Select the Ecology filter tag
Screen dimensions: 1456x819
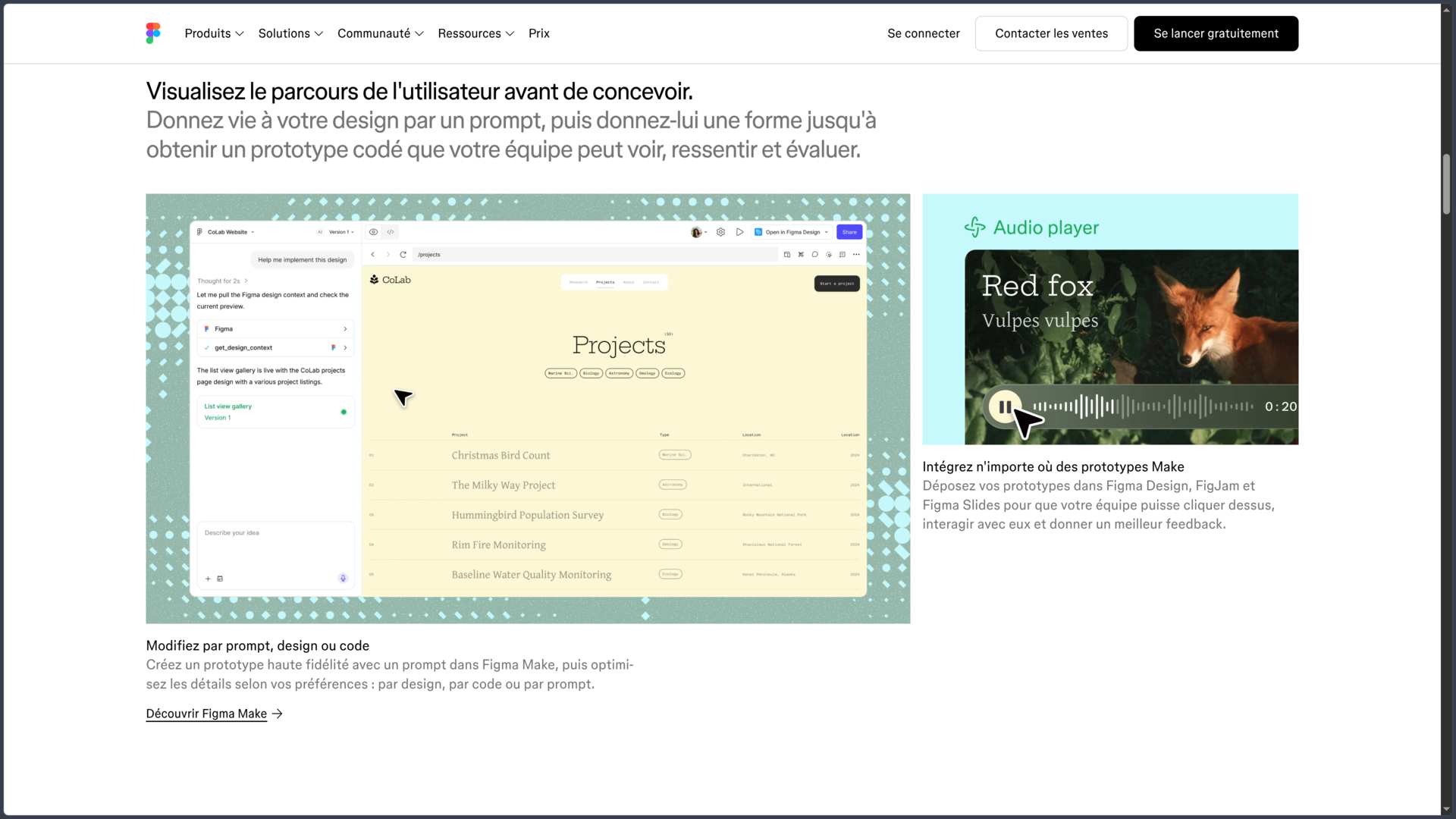tap(673, 373)
